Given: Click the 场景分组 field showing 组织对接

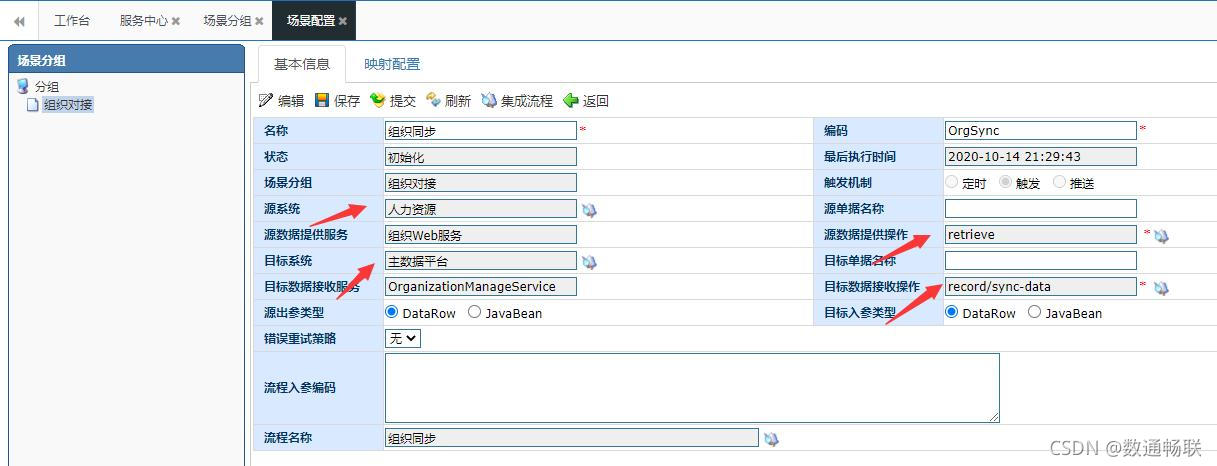Looking at the screenshot, I should [481, 183].
